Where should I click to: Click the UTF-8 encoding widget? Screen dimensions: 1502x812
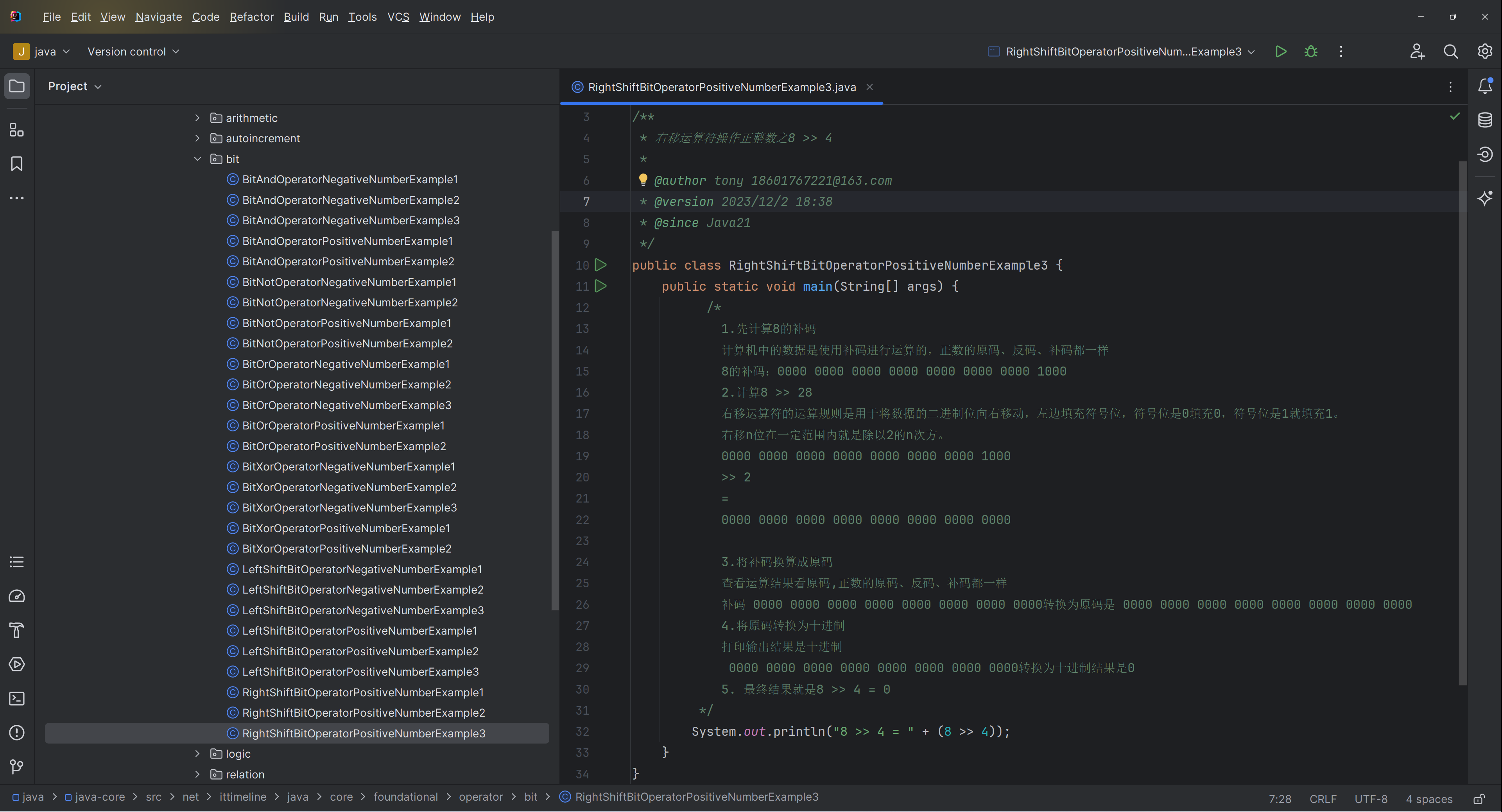1371,799
